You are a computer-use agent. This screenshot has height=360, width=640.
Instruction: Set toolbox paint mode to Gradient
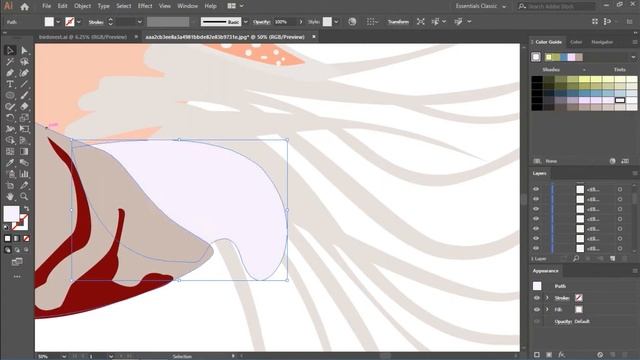pyautogui.click(x=17, y=238)
